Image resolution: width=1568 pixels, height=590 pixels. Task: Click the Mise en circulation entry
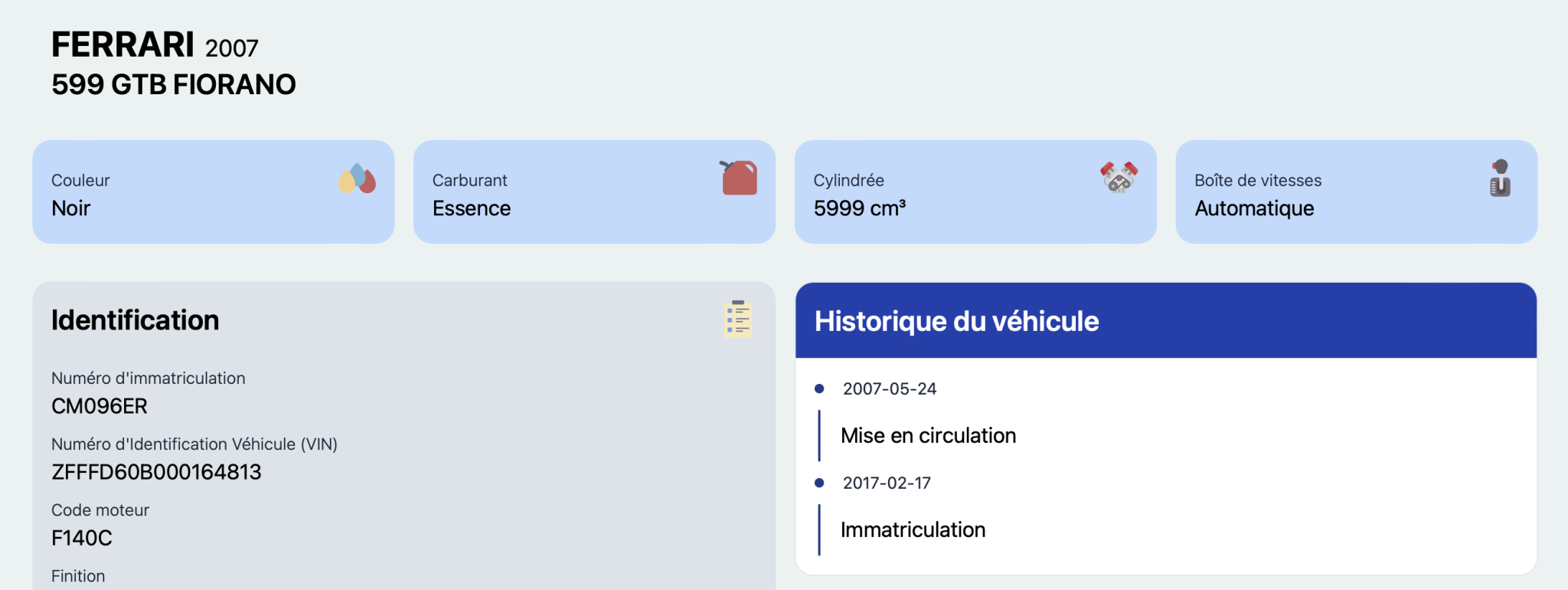pos(928,435)
